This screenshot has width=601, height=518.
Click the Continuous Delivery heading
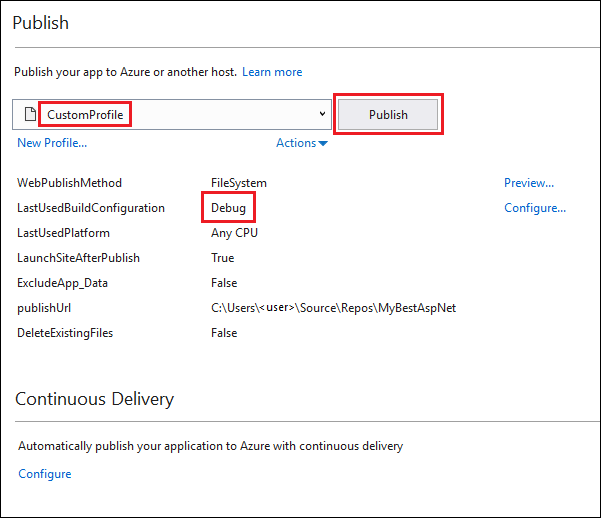click(x=94, y=399)
